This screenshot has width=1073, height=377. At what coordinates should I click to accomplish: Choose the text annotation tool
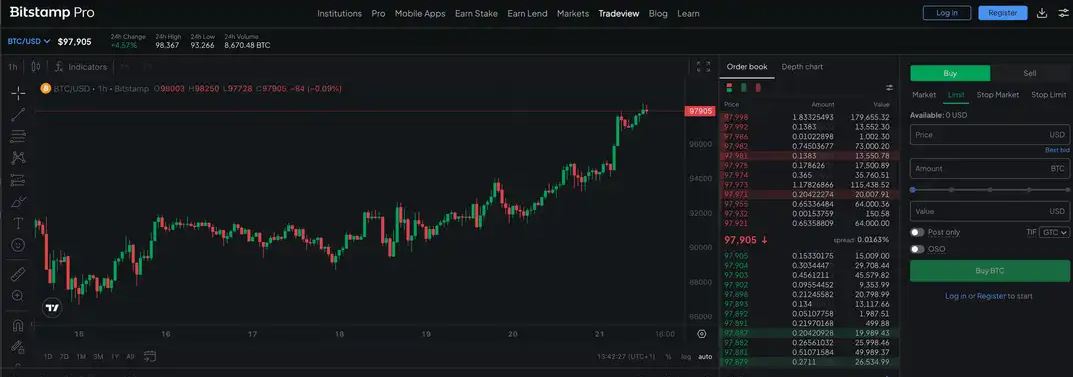click(18, 223)
